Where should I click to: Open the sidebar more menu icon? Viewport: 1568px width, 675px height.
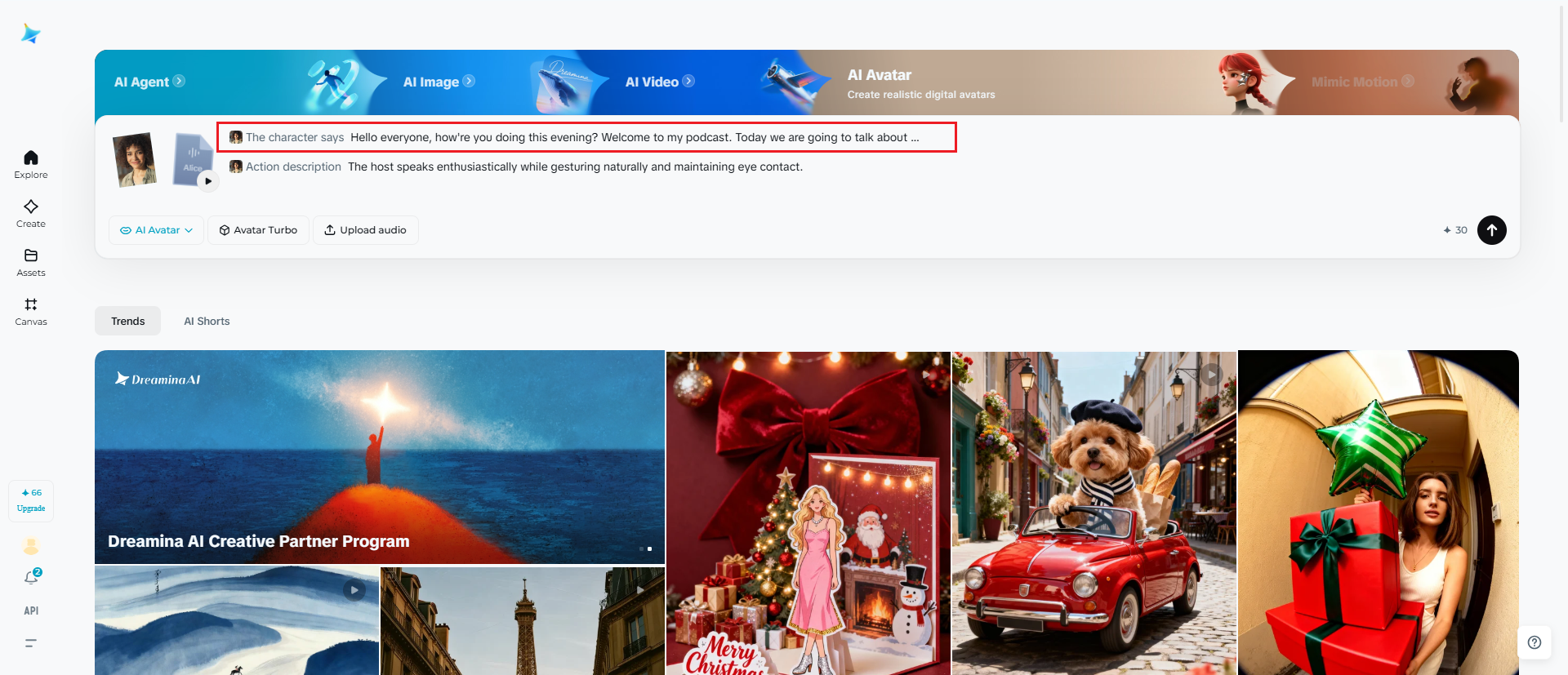click(31, 643)
